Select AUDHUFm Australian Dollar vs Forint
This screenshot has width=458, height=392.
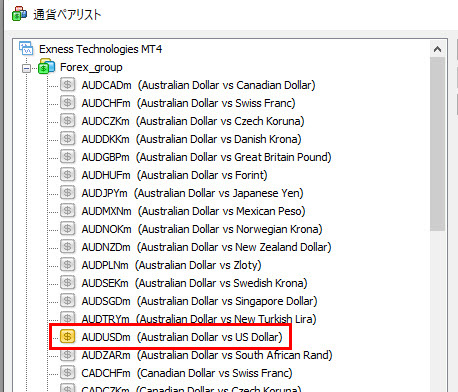tap(174, 175)
